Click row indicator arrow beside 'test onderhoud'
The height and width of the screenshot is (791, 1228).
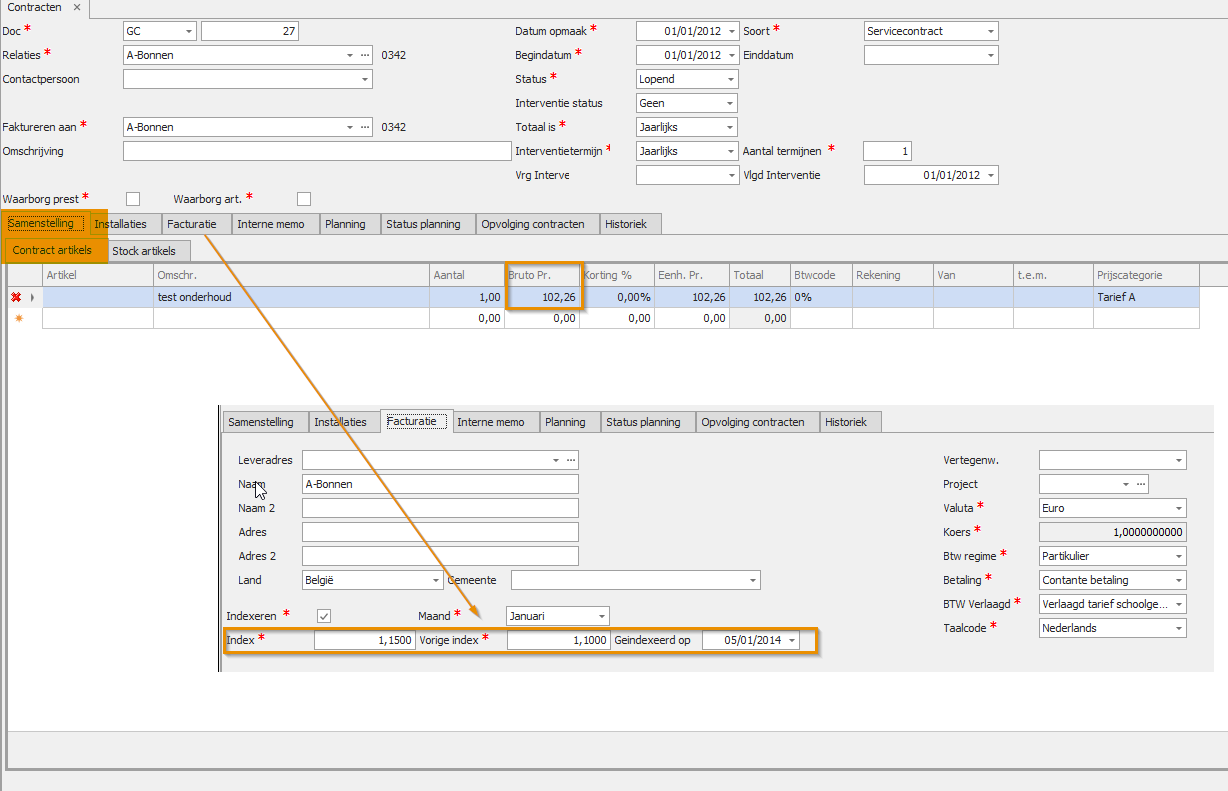(x=33, y=297)
